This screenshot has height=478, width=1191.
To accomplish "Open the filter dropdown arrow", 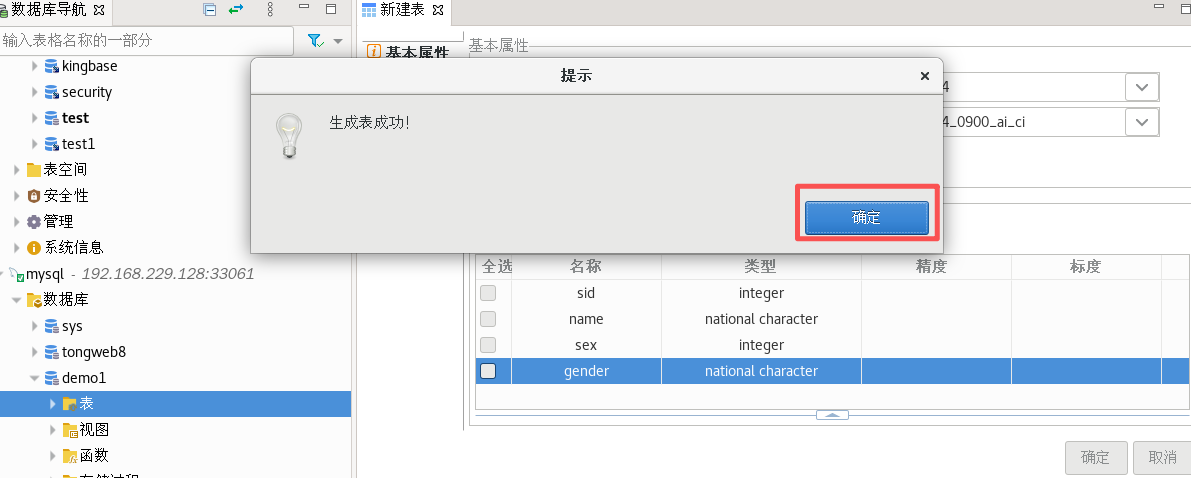I will point(338,41).
